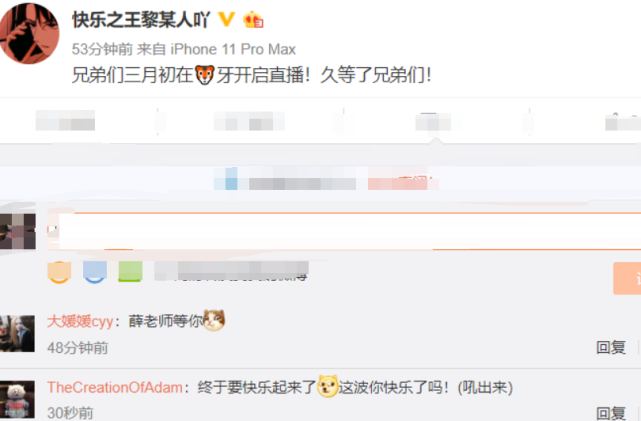Click the green icon below comment box
This screenshot has height=421, width=641.
(130, 272)
